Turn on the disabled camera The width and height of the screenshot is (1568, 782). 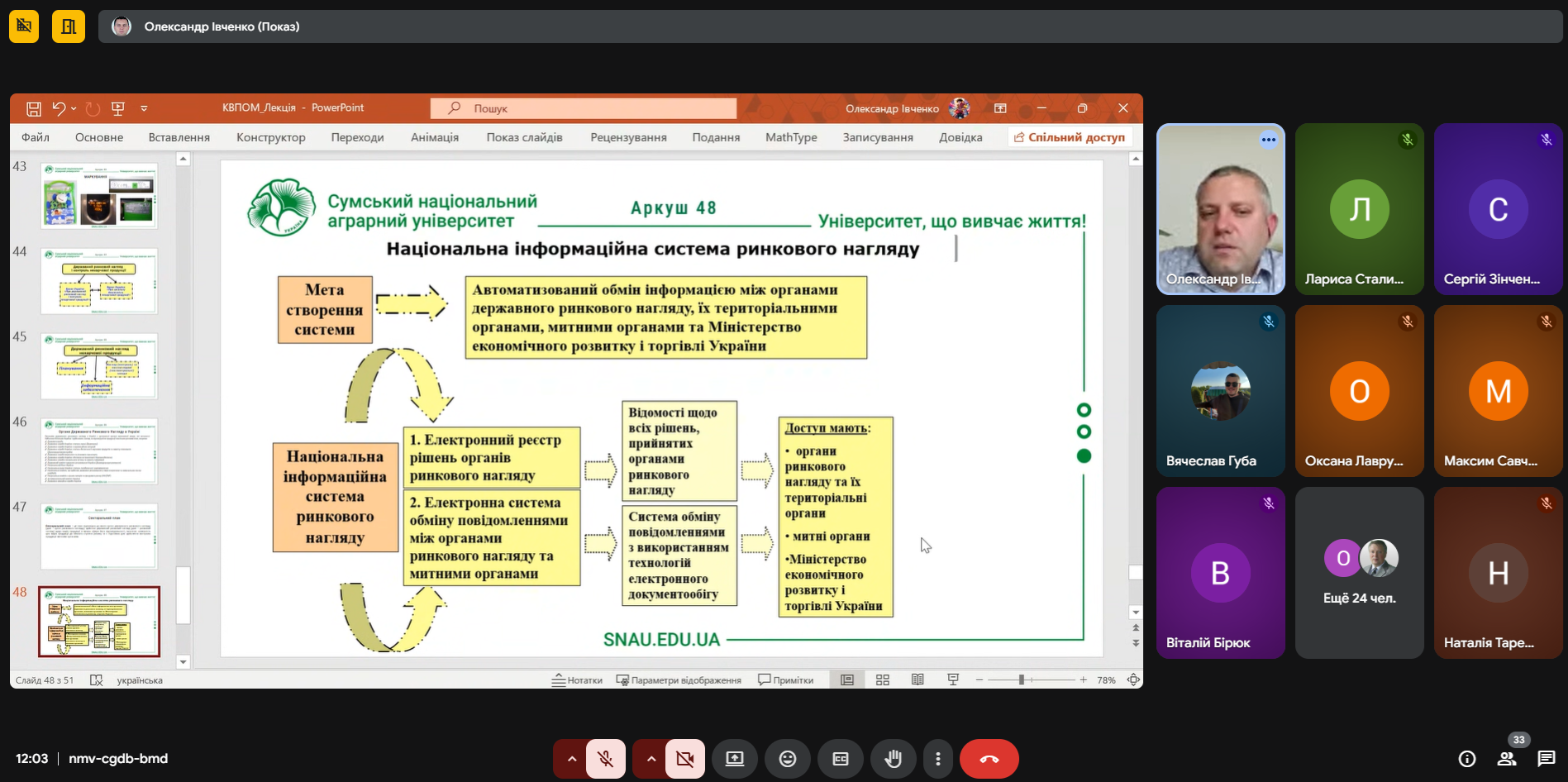tap(685, 759)
